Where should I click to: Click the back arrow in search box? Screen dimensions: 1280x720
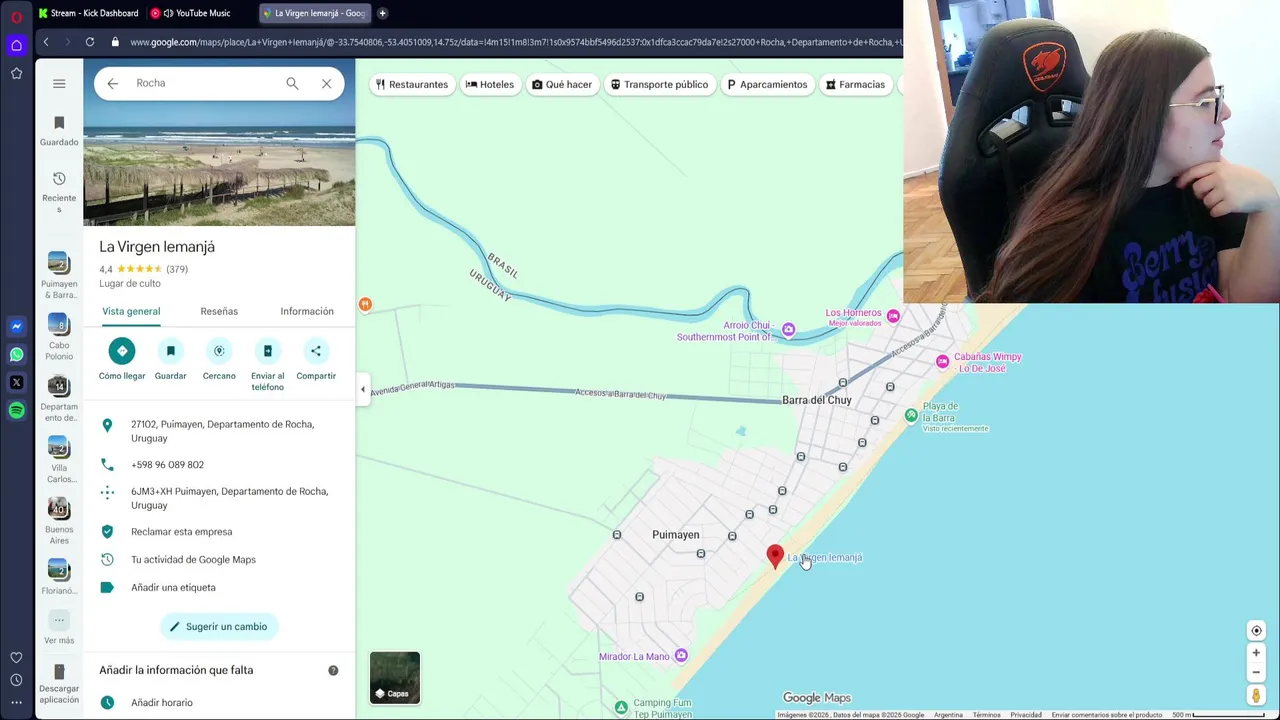tap(113, 83)
